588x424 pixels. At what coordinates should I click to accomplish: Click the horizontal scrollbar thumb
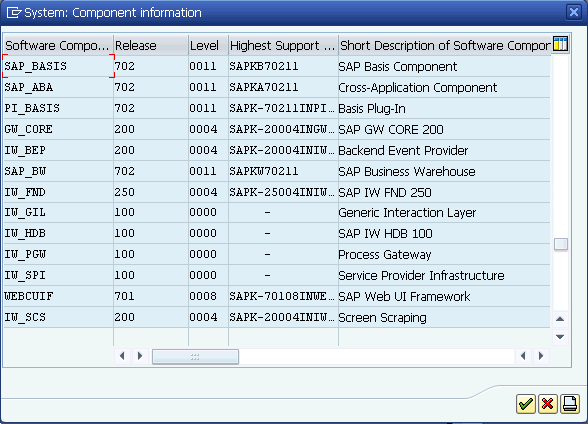(195, 357)
